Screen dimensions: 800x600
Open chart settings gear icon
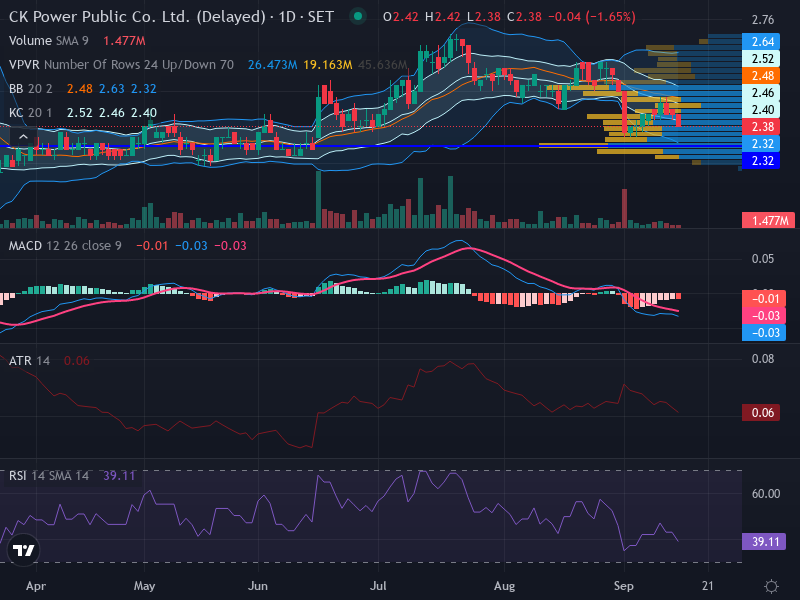point(771,586)
